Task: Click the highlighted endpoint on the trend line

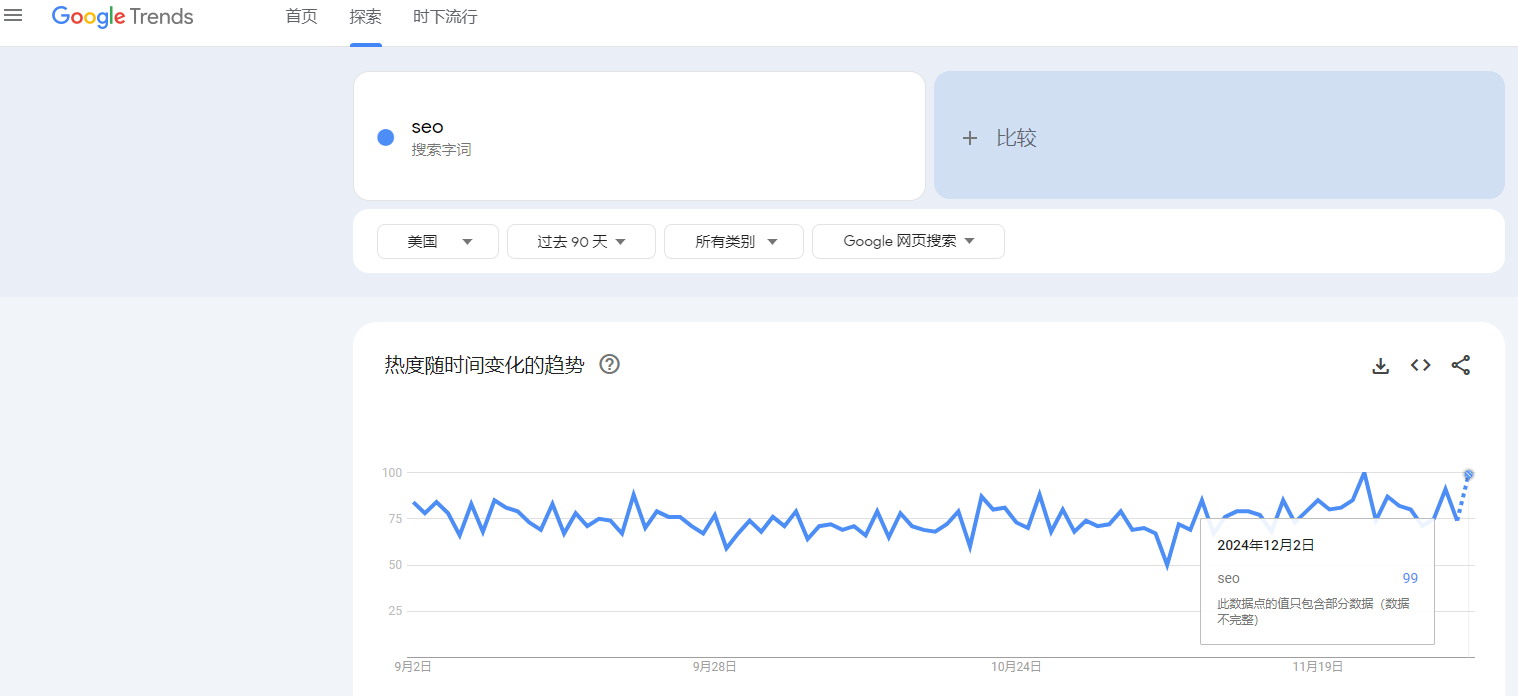Action: 1469,475
